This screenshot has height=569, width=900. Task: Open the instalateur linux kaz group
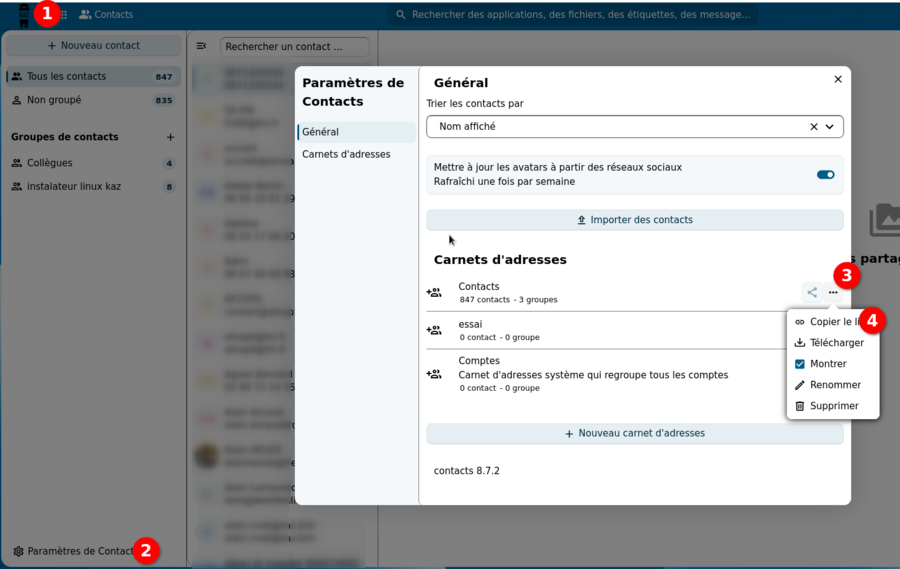click(x=94, y=187)
